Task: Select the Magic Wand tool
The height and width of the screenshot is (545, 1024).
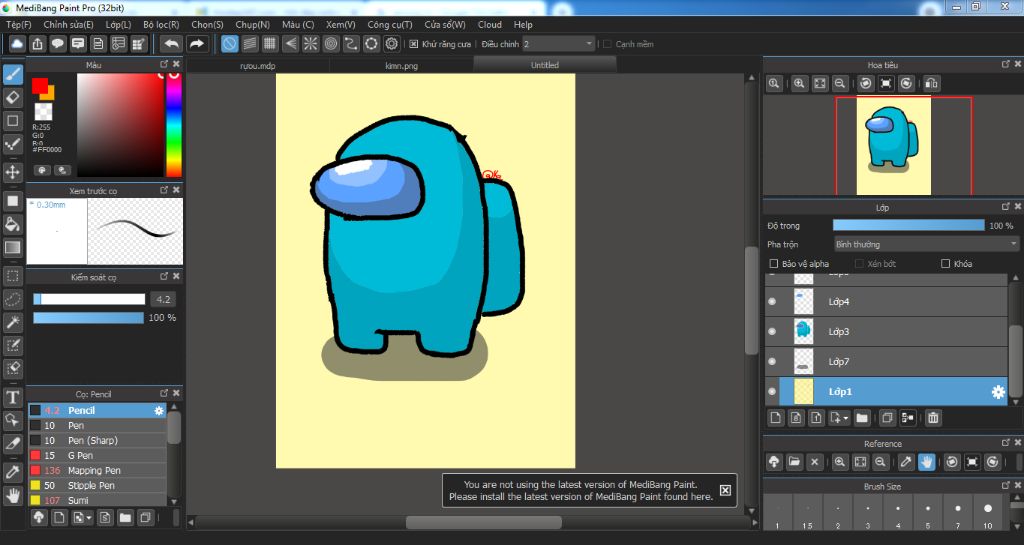Action: (12, 322)
